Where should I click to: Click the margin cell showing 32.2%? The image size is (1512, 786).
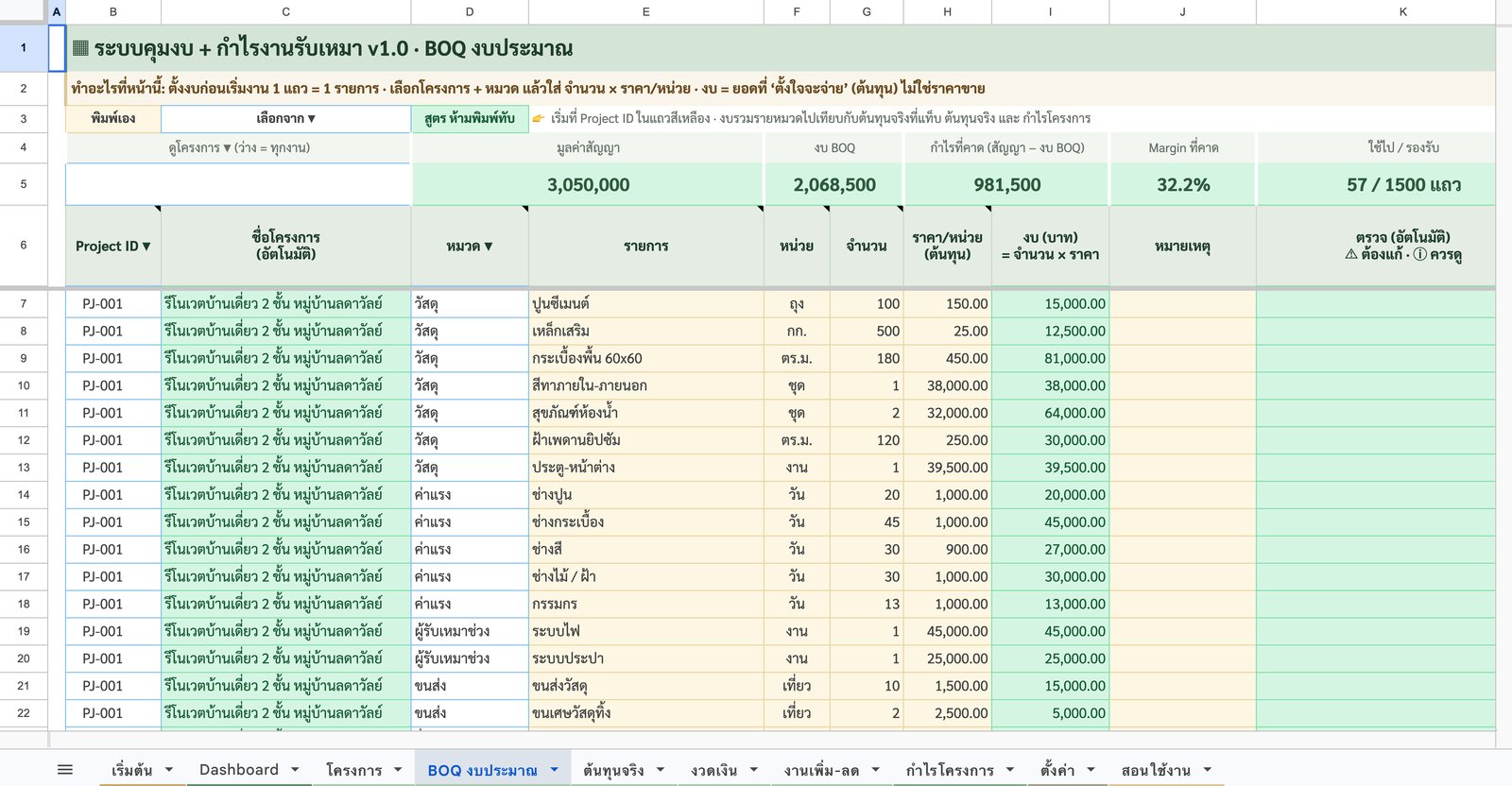pyautogui.click(x=1183, y=184)
